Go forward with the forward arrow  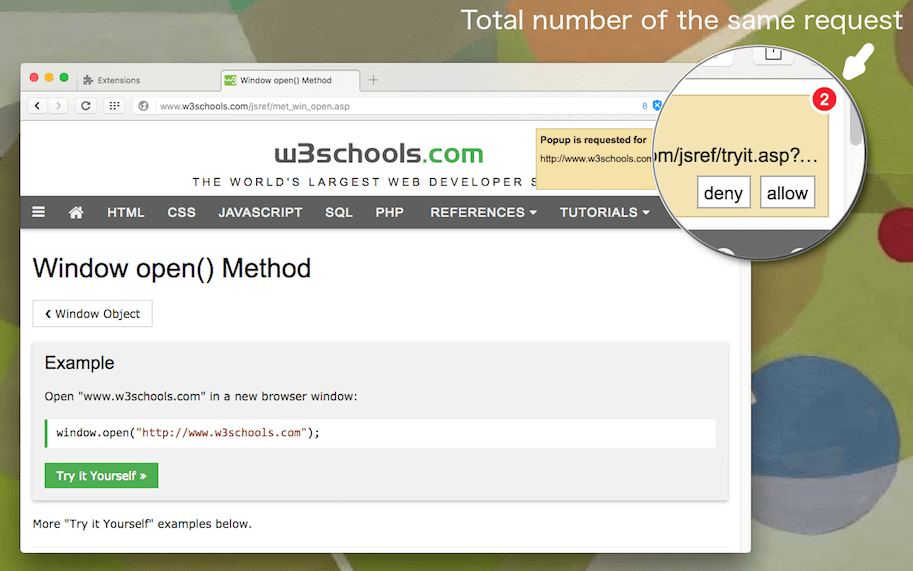[x=58, y=105]
